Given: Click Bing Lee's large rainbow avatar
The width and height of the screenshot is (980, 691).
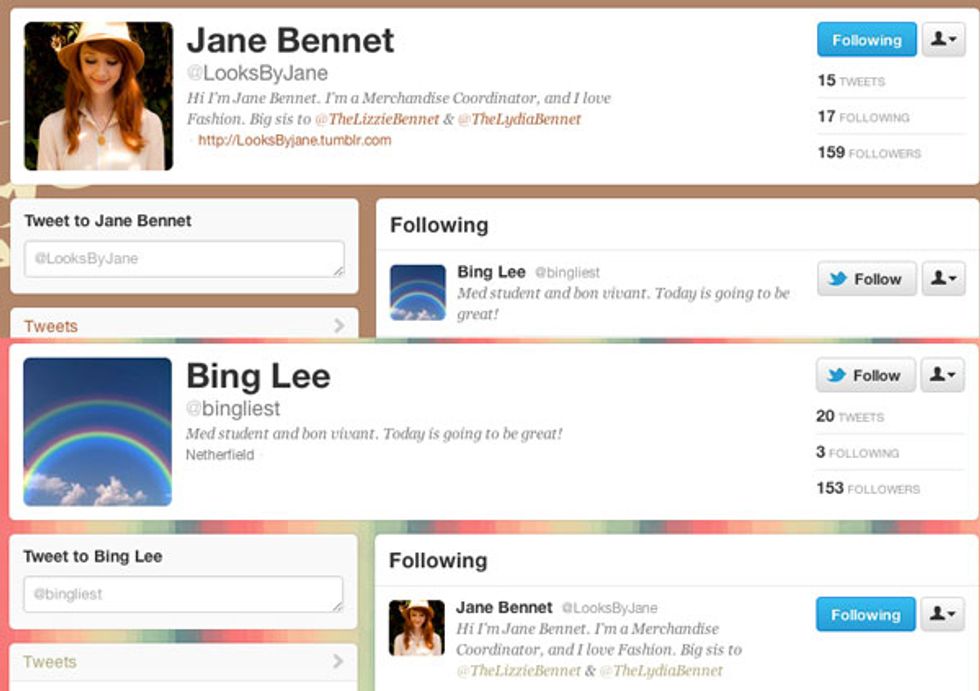Looking at the screenshot, I should 98,432.
